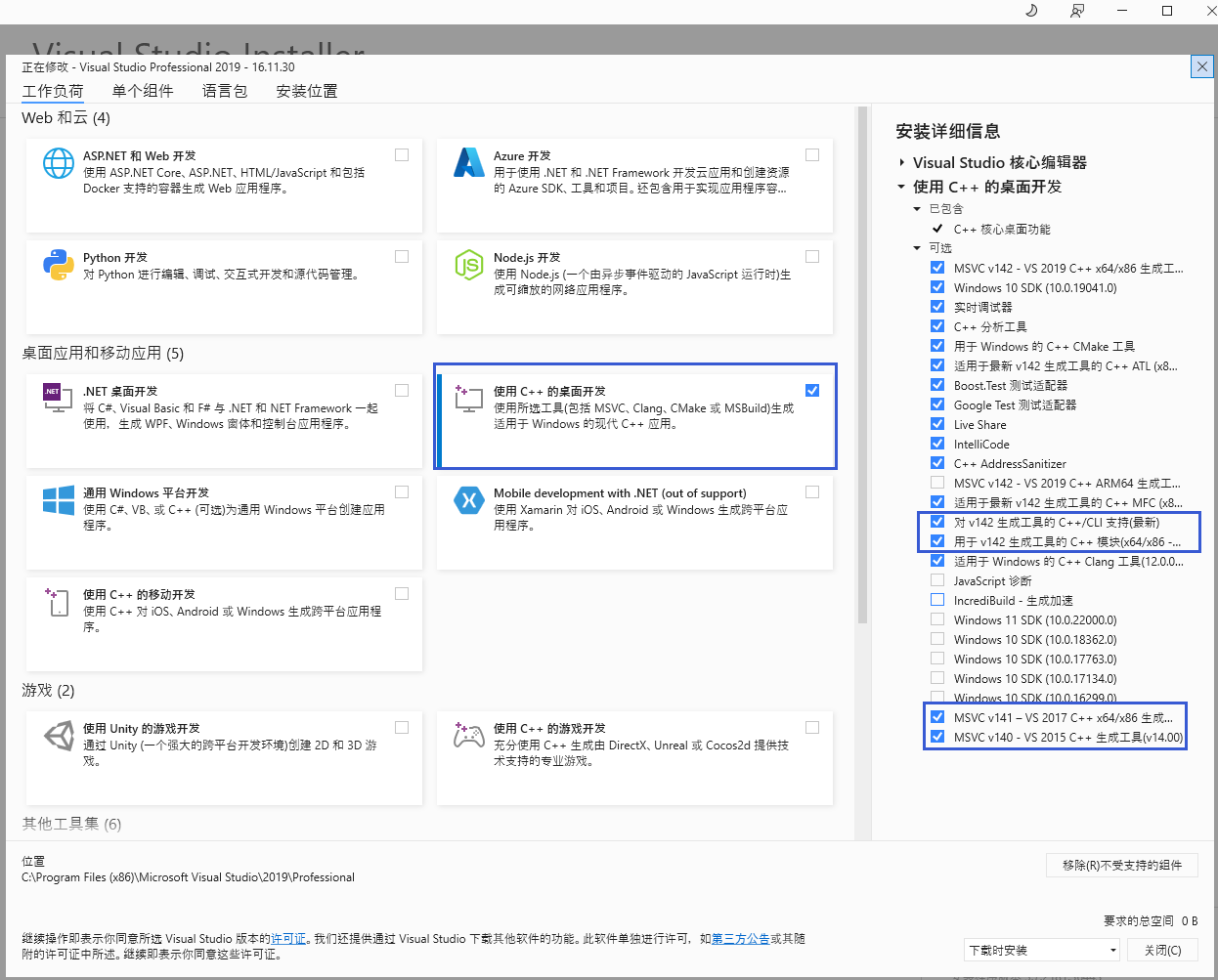Check JavaScript diagnostics component
Viewport: 1218px width, 980px height.
pos(937,580)
